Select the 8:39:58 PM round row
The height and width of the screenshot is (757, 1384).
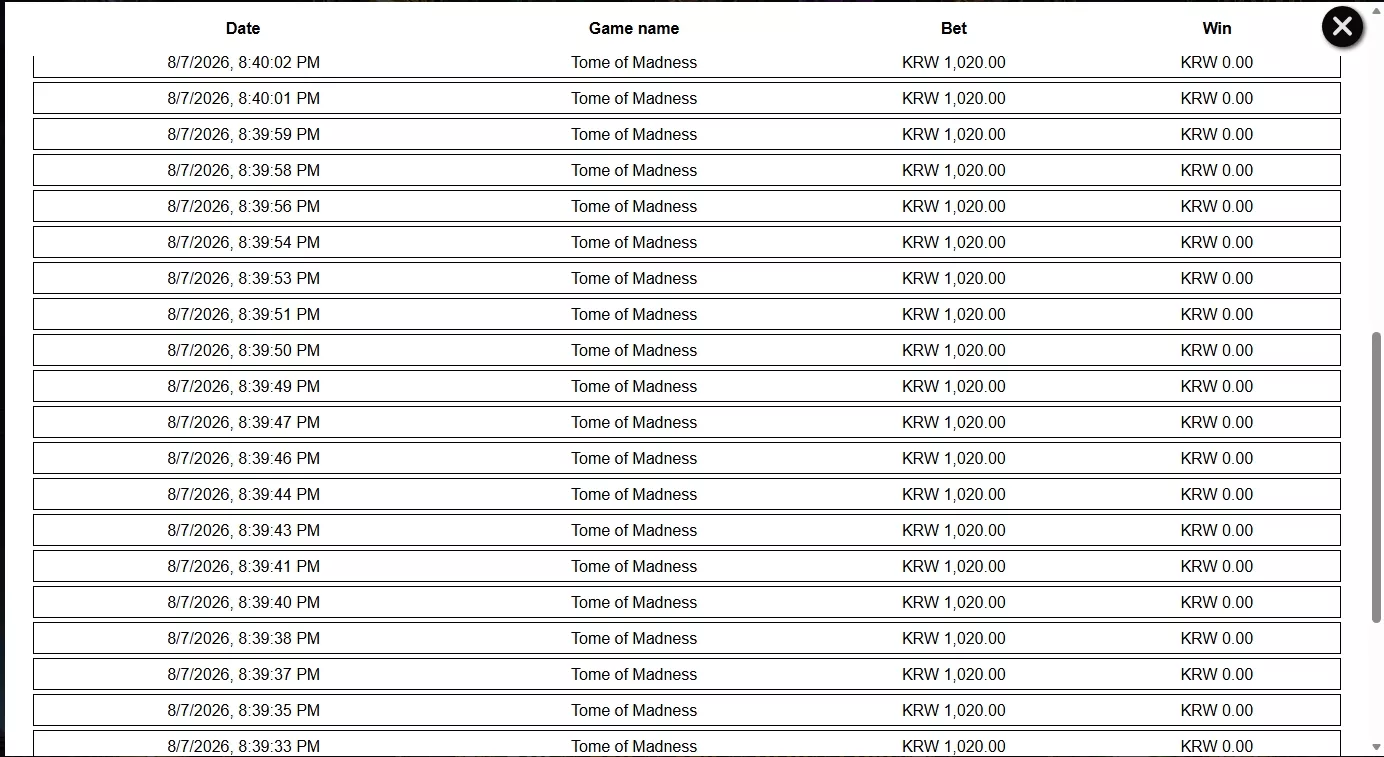(x=687, y=170)
